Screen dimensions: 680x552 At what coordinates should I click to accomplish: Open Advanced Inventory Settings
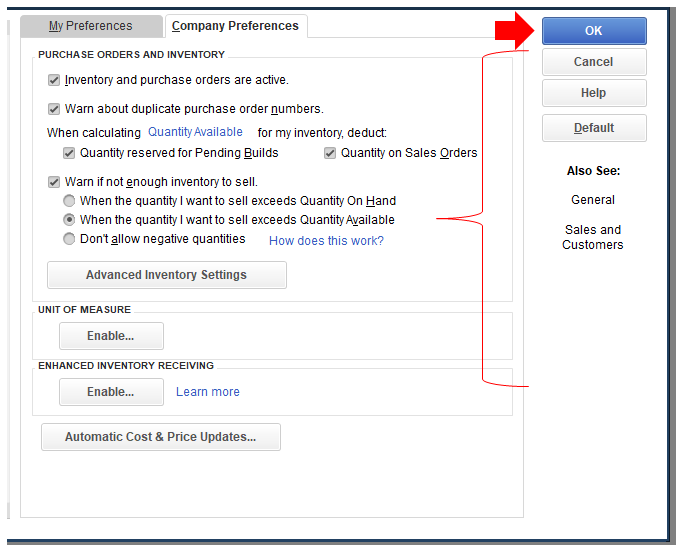(x=166, y=275)
